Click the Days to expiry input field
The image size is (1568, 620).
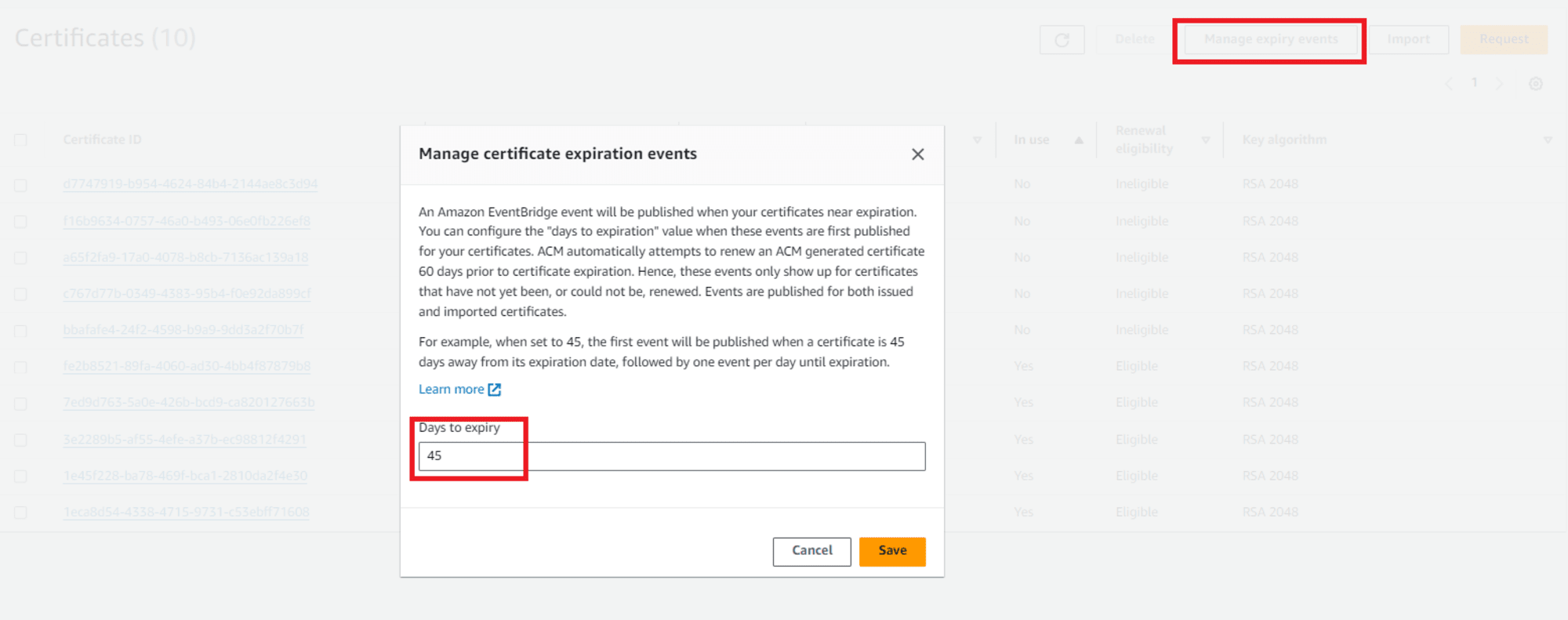pos(672,456)
